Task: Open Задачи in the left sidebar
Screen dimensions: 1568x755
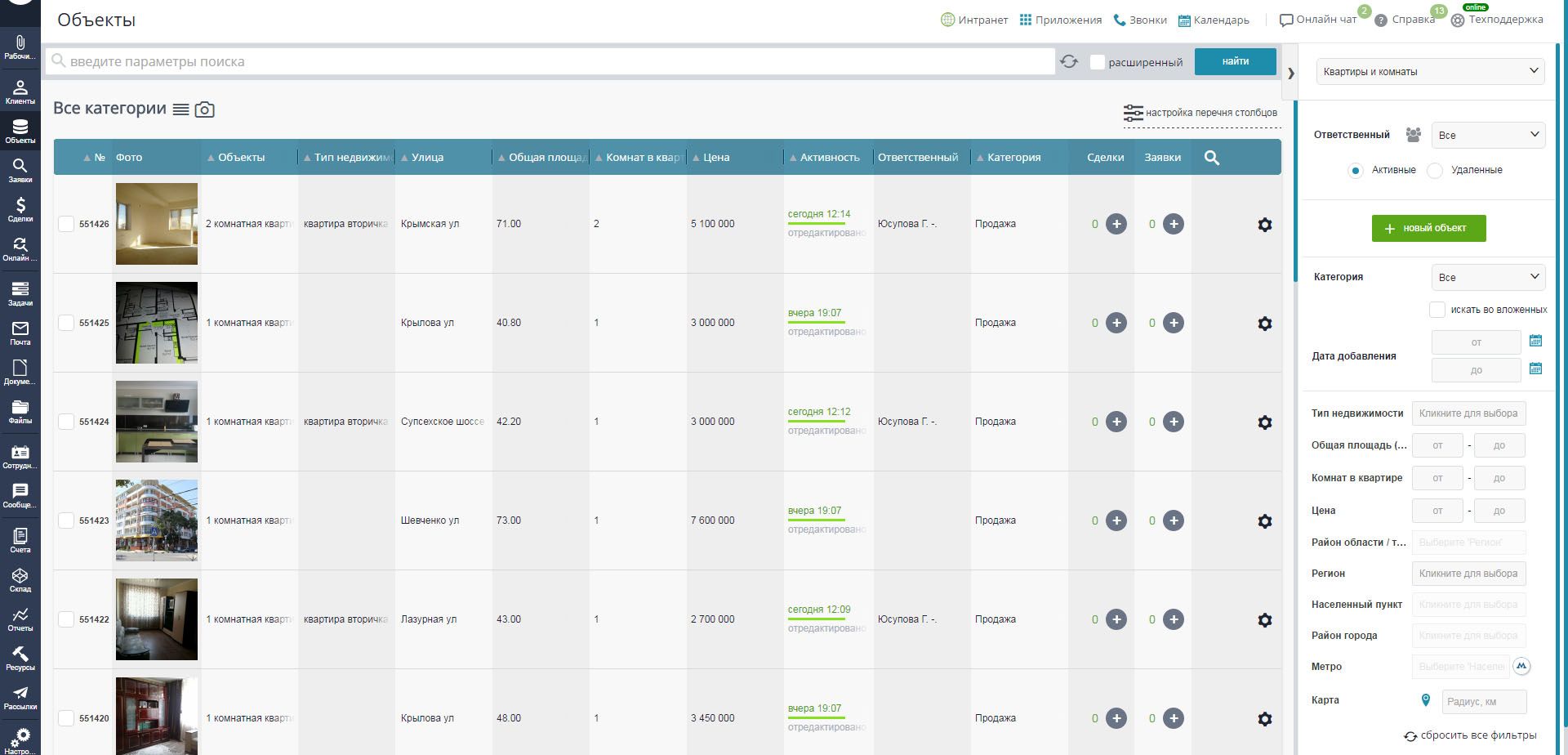Action: click(x=20, y=293)
